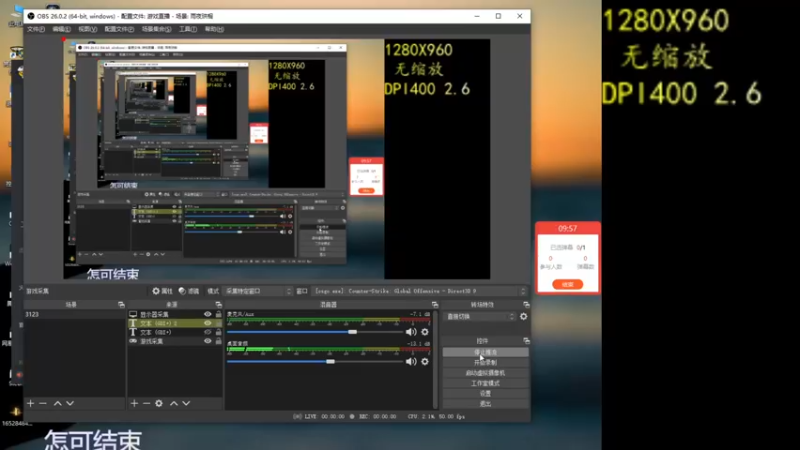Undock the 转场特效 transitions panel
800x450 pixels.
[526, 305]
